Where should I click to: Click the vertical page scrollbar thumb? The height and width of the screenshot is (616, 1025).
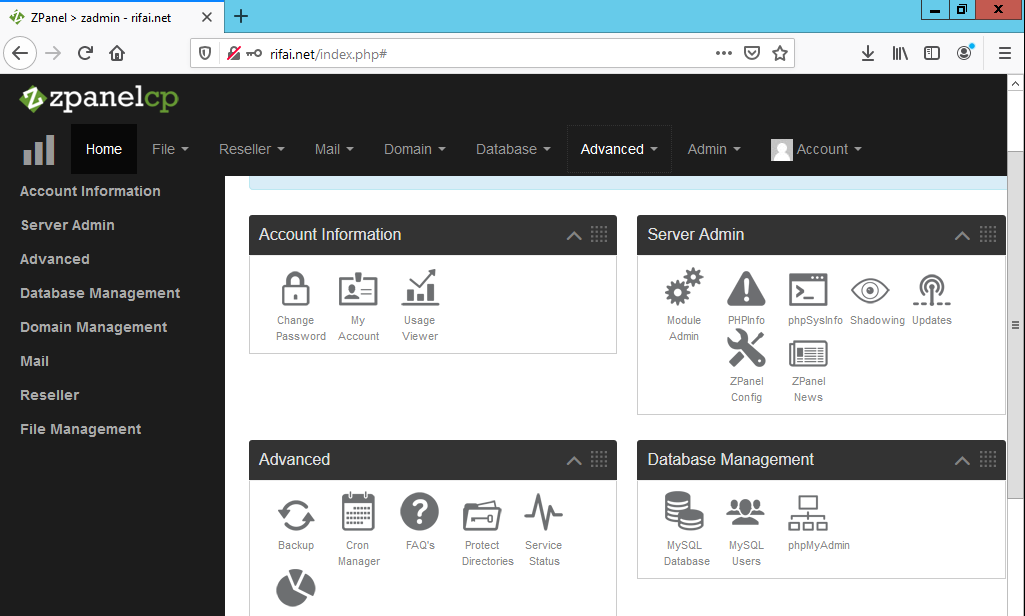[1015, 325]
